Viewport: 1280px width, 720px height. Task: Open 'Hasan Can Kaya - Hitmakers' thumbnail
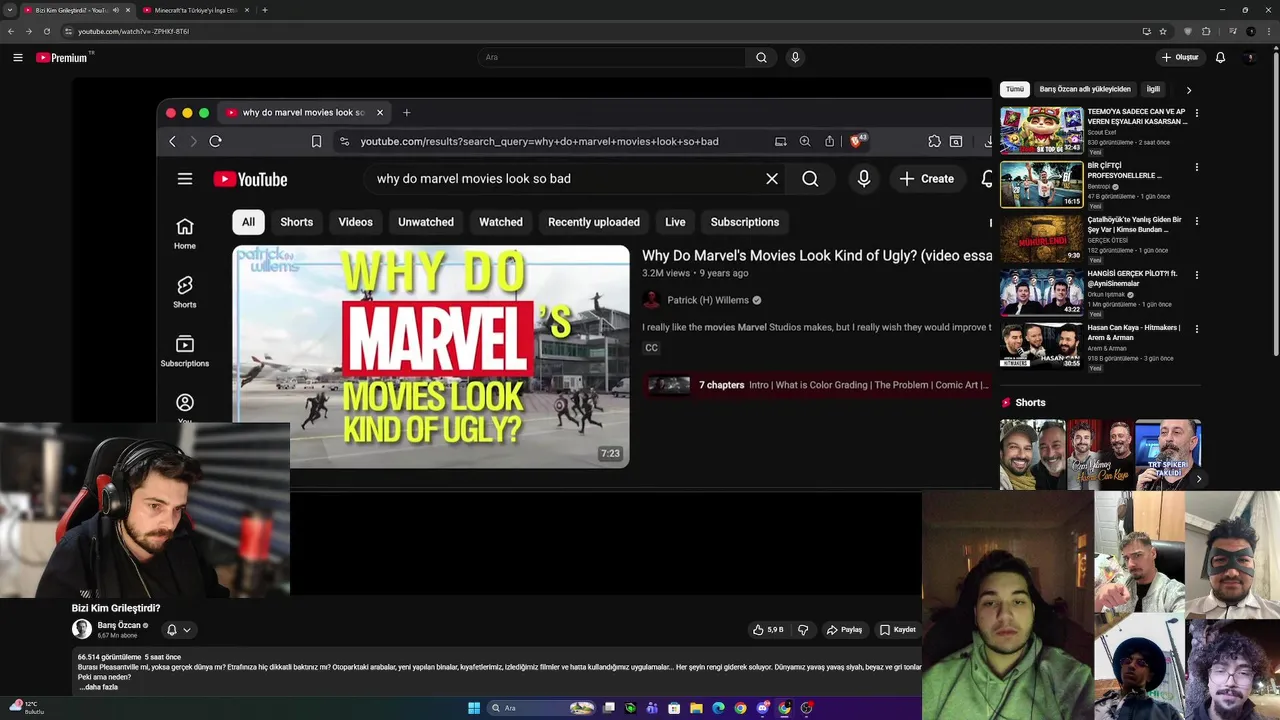(1041, 346)
